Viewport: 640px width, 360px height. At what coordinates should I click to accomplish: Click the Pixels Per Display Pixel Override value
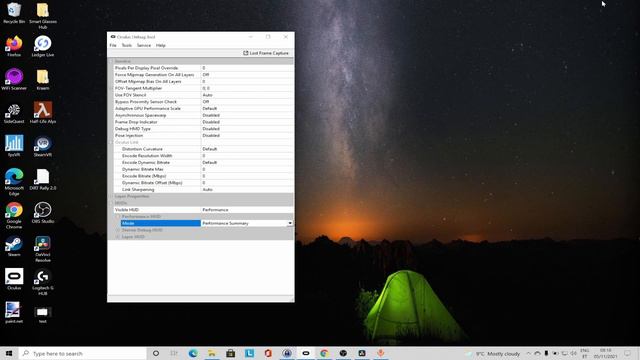(x=247, y=68)
